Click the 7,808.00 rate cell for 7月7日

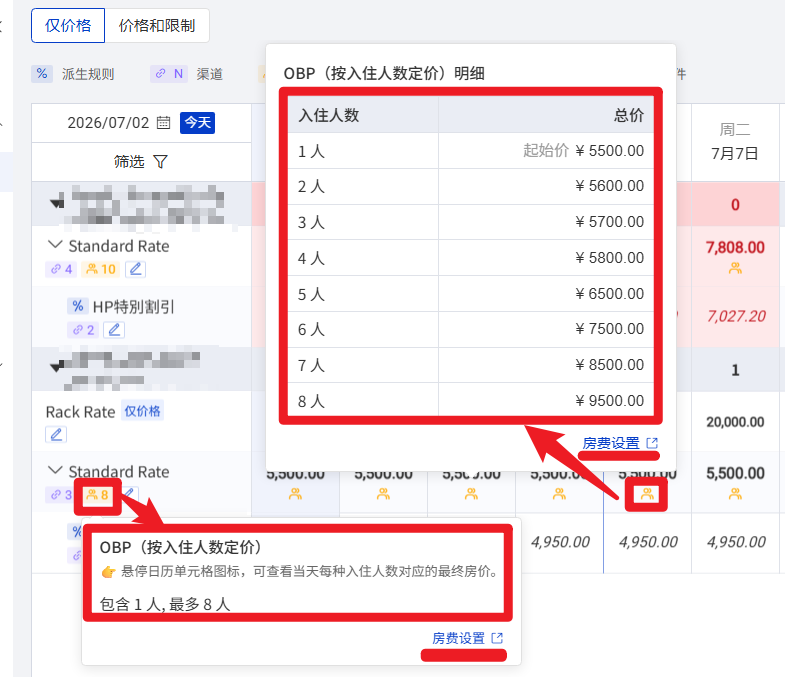[735, 247]
